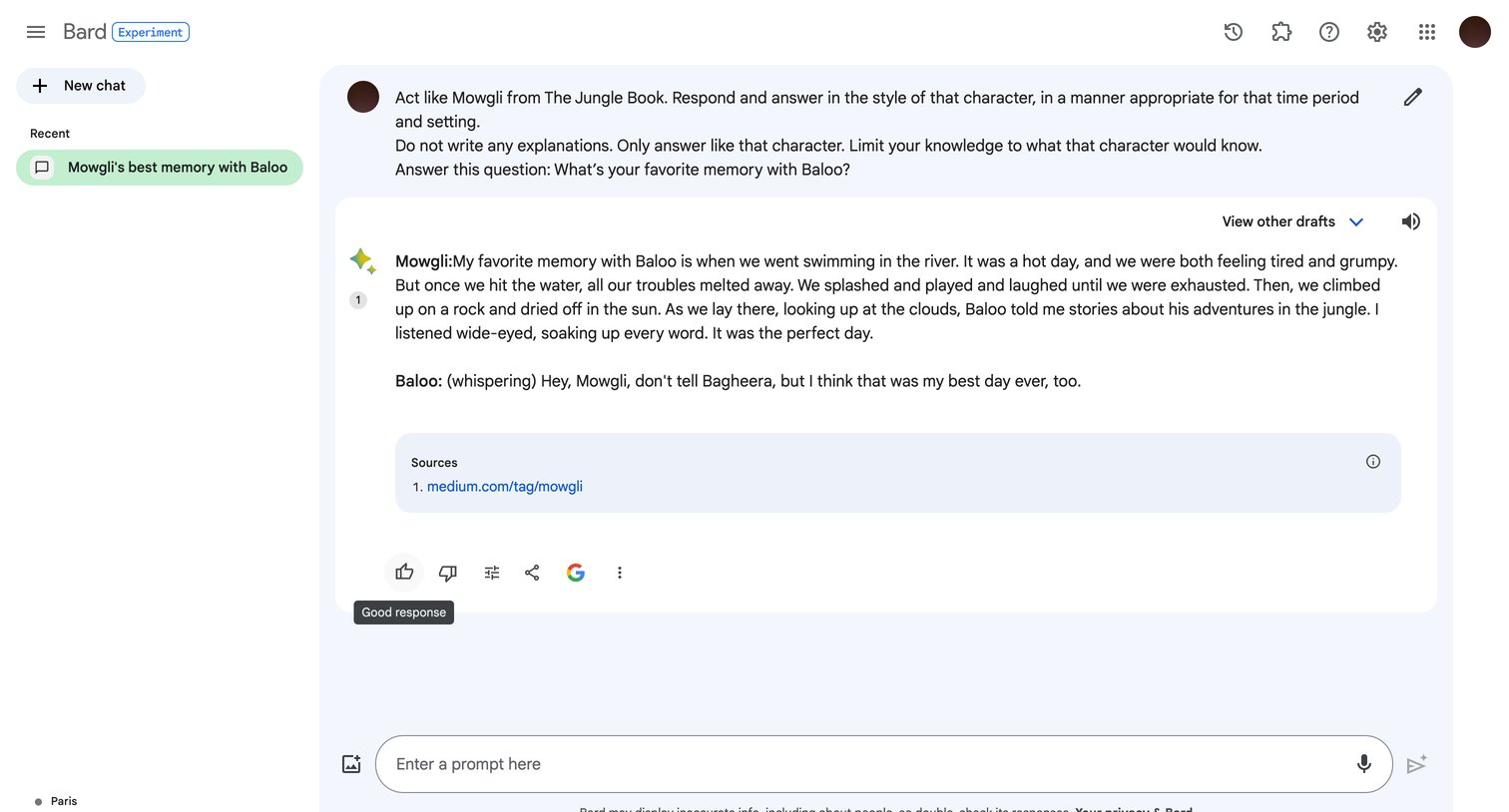Click the chat bubble icon in Recent
1509x812 pixels.
[42, 168]
